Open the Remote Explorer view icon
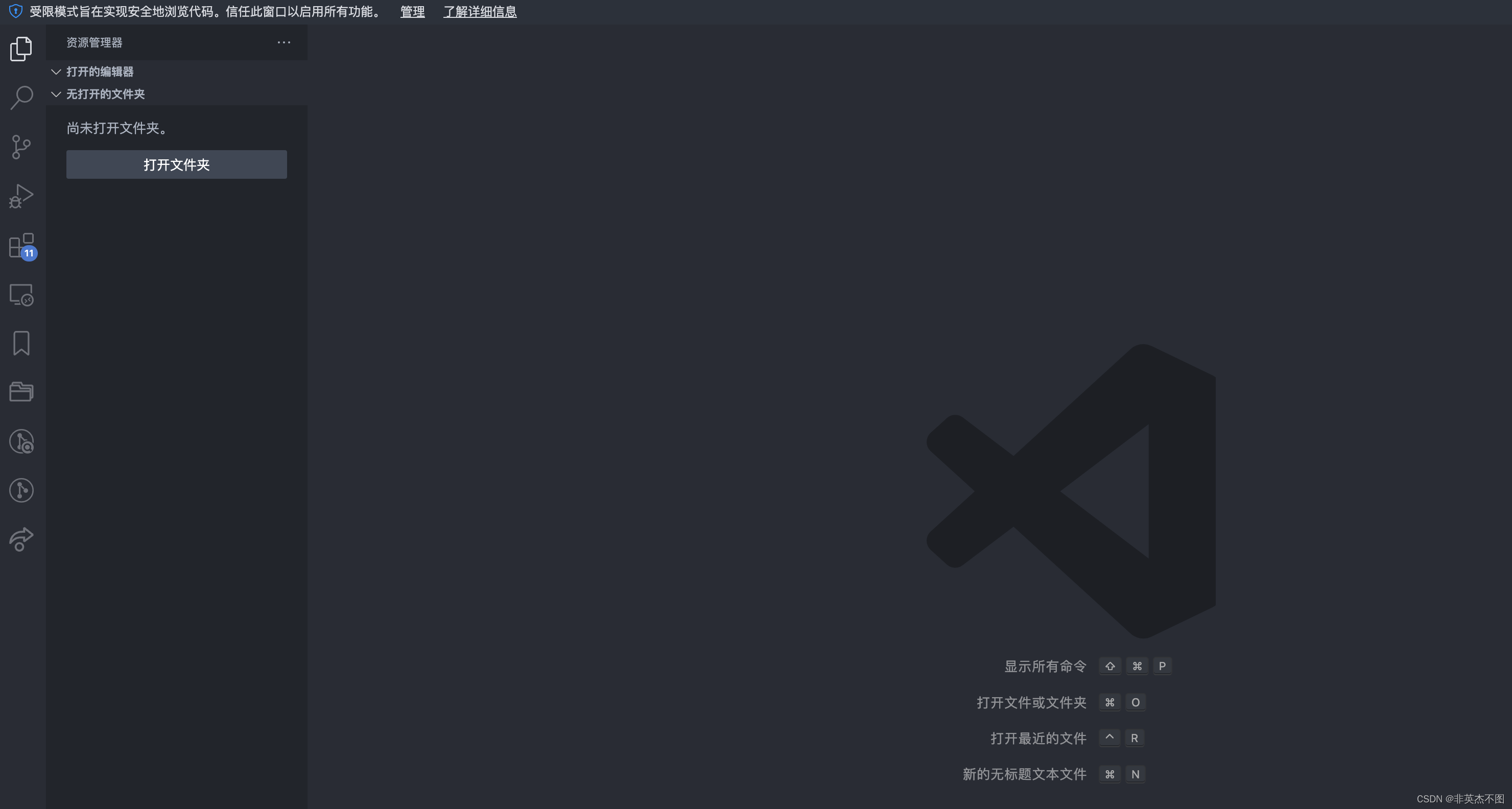This screenshot has height=809, width=1512. tap(21, 295)
